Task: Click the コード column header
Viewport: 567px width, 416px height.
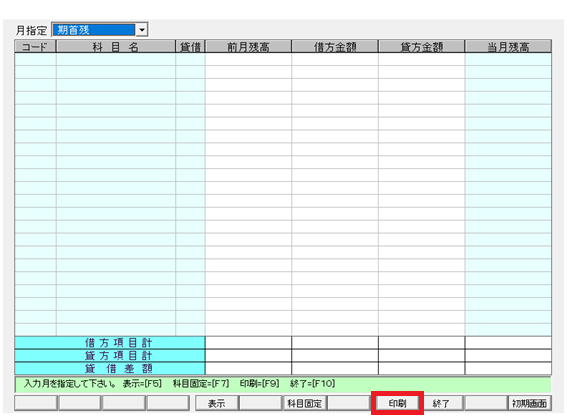Action: [x=35, y=47]
